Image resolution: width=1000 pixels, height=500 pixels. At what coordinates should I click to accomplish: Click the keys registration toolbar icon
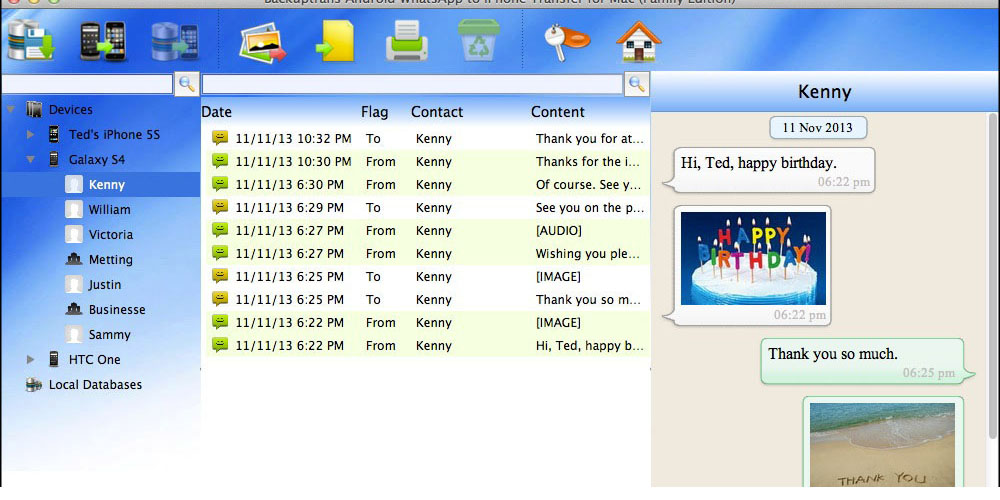click(x=565, y=40)
